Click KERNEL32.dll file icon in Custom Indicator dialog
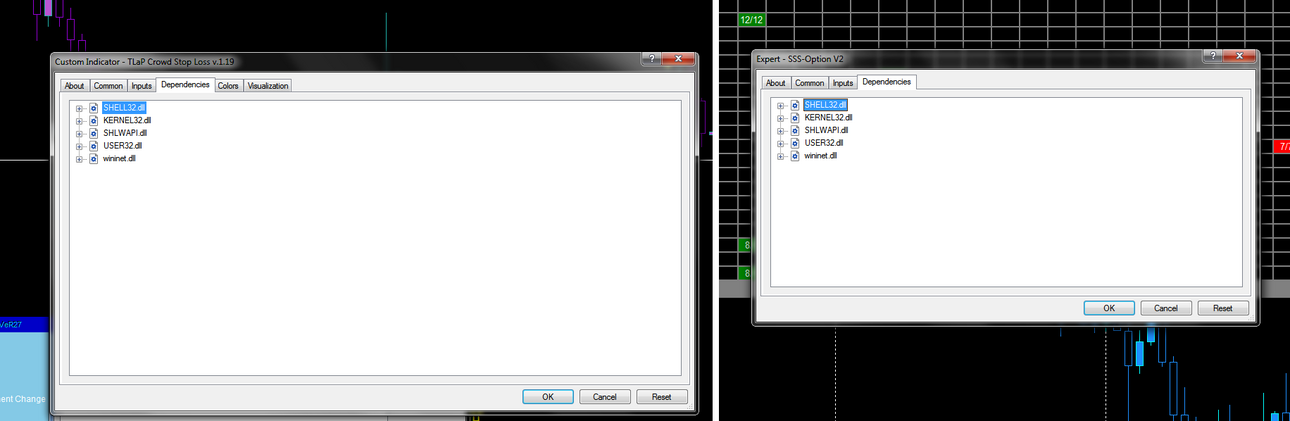Screen dimensions: 1290x421 tap(94, 120)
